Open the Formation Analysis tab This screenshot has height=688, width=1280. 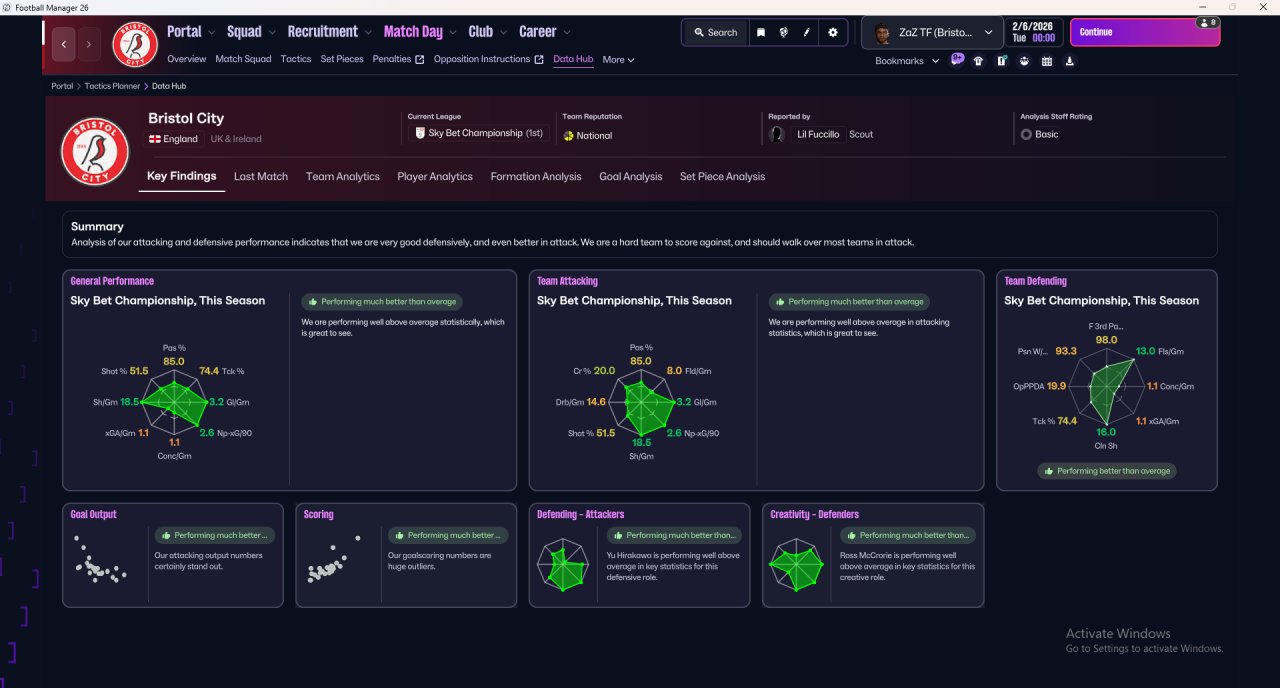pyautogui.click(x=536, y=177)
